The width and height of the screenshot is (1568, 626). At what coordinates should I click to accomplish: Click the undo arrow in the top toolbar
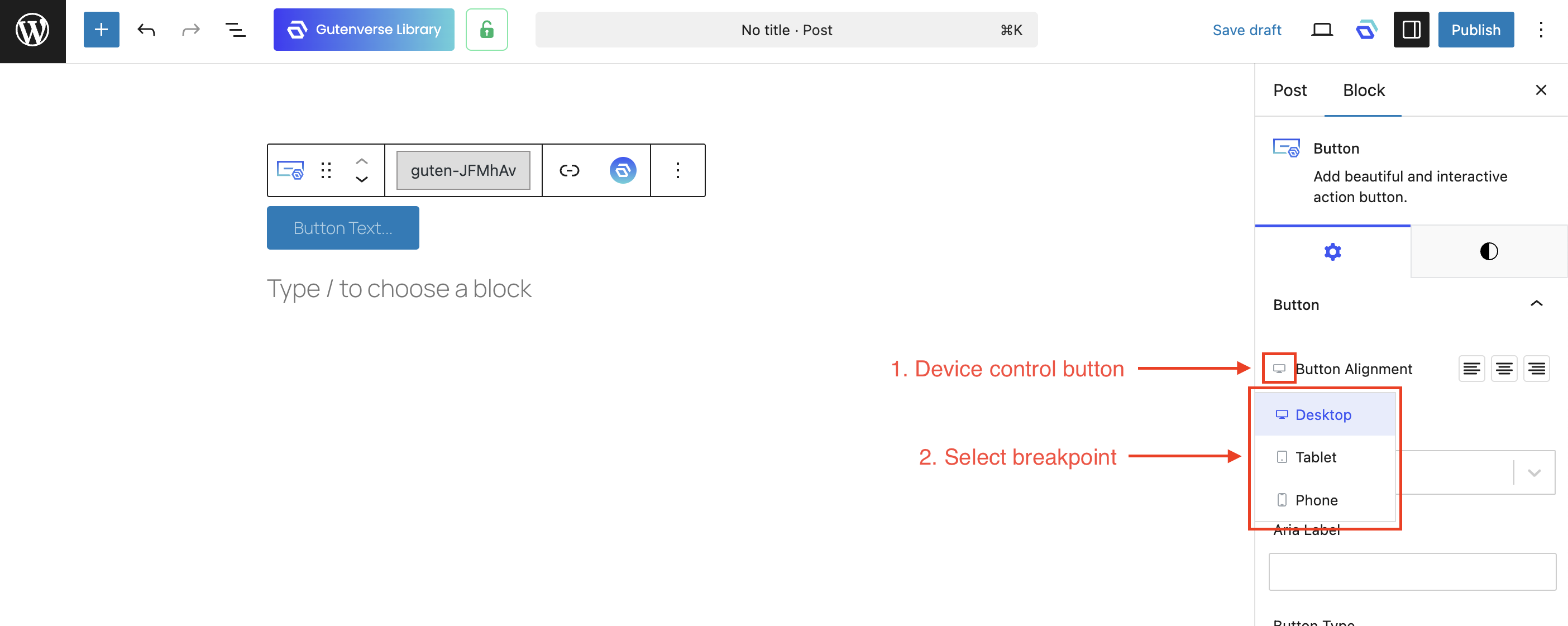pos(146,29)
